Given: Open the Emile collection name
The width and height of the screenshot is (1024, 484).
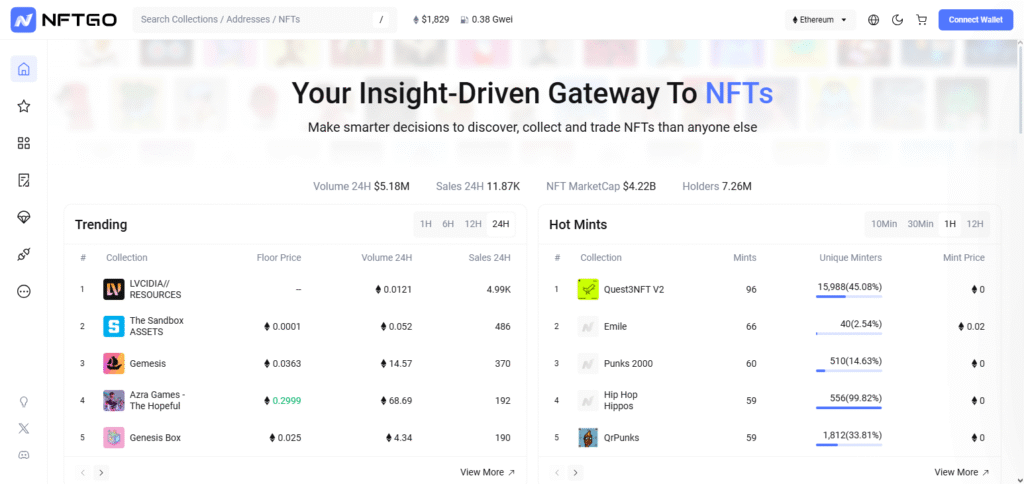Looking at the screenshot, I should [x=615, y=326].
